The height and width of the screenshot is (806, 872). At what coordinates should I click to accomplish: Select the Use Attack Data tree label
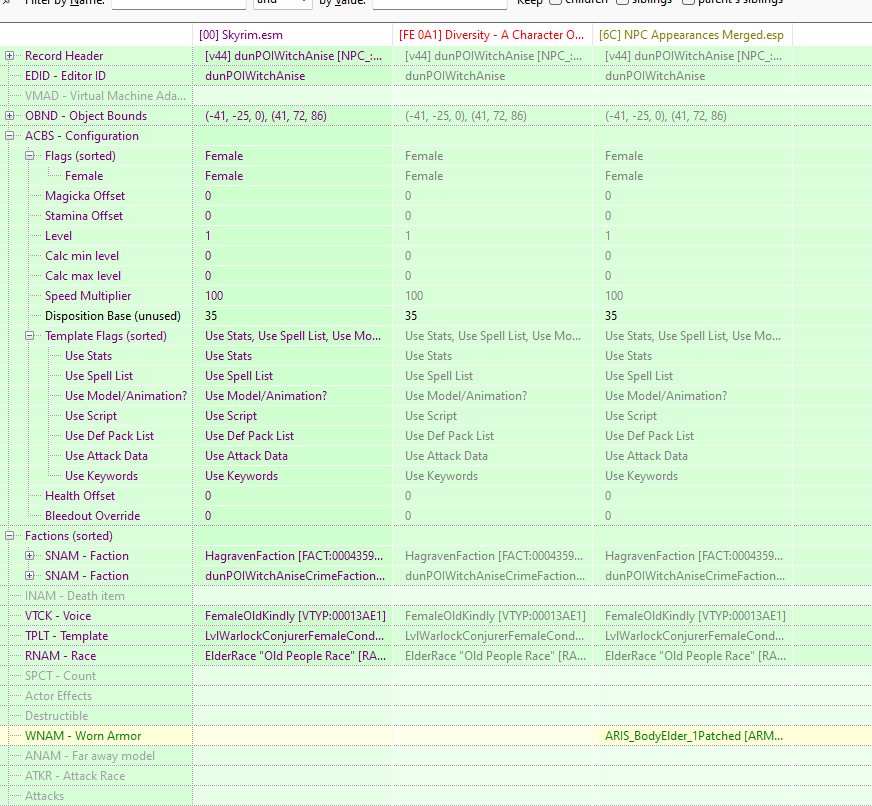click(x=106, y=456)
